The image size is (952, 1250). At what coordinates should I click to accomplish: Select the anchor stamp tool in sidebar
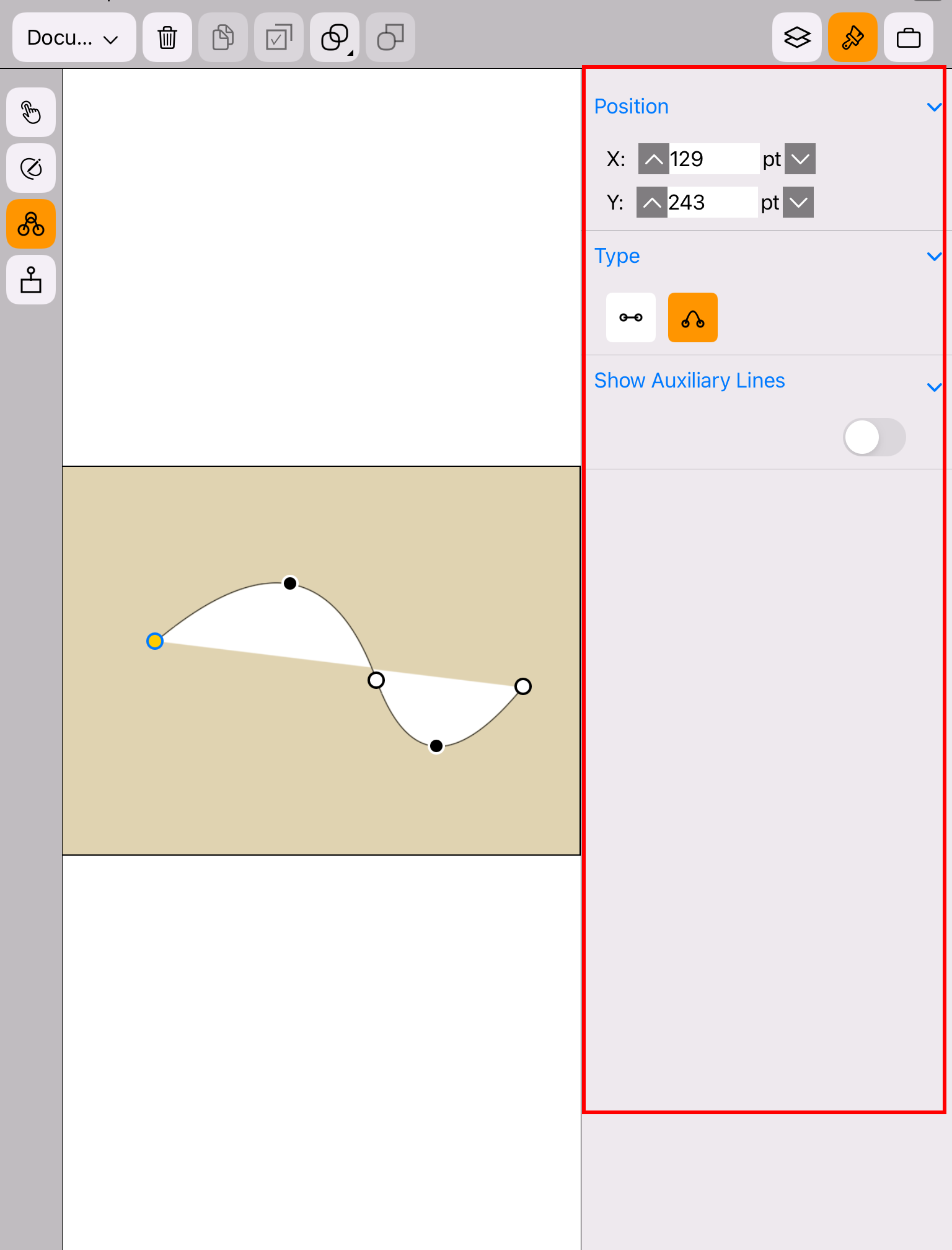click(x=31, y=280)
